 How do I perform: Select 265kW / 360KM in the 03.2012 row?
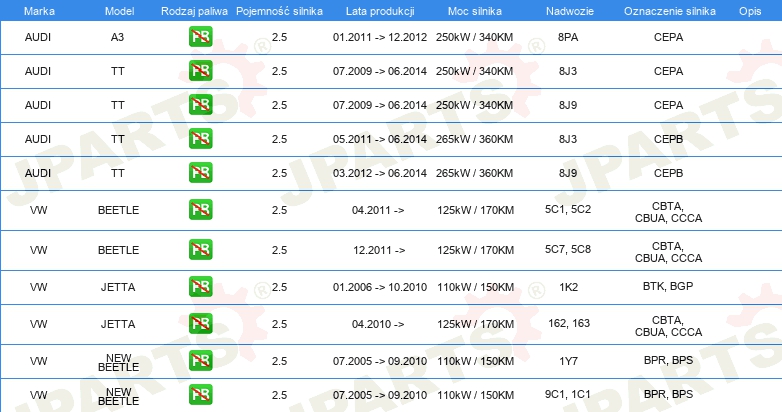tap(474, 173)
